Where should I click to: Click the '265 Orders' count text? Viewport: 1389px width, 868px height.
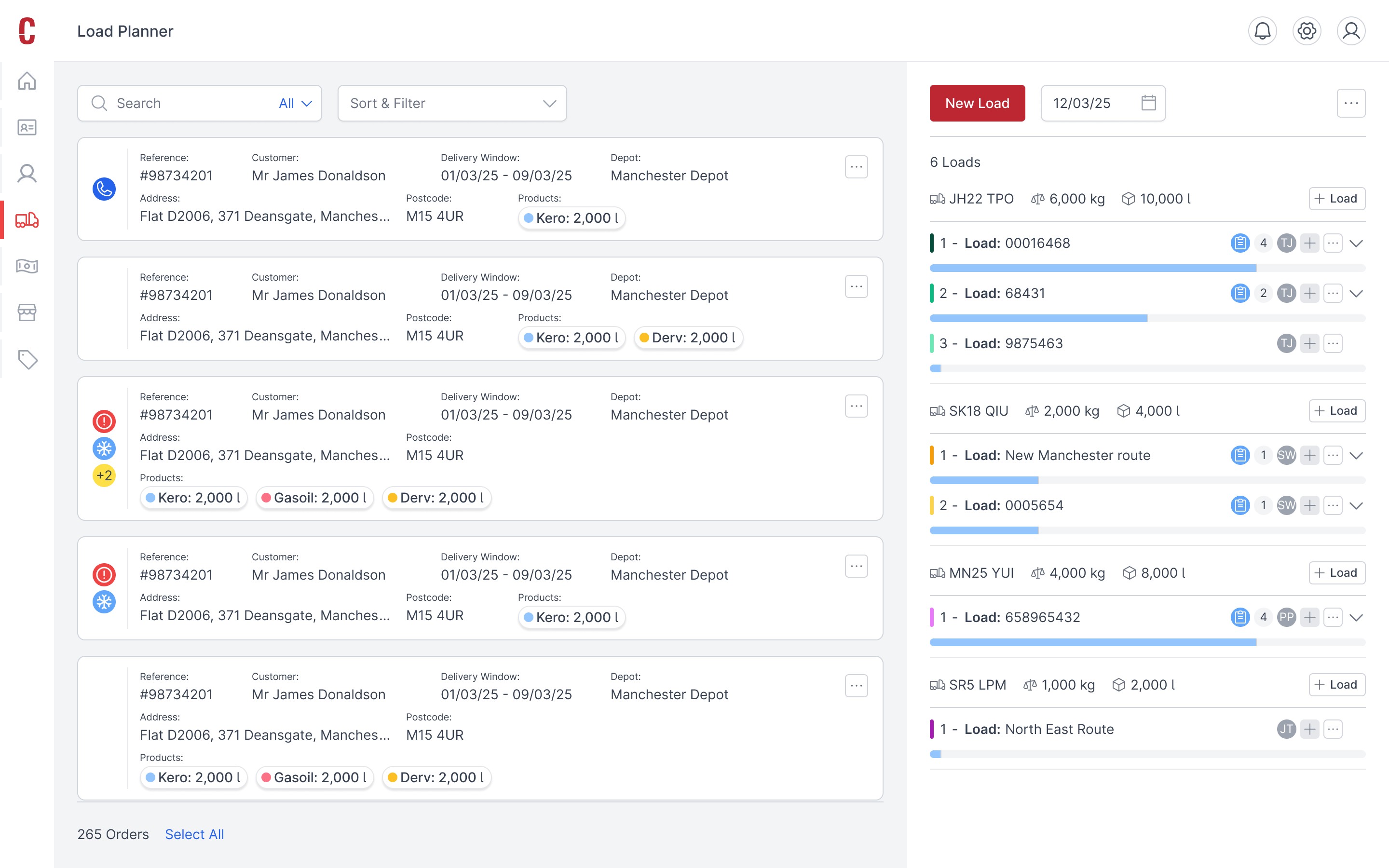pyautogui.click(x=113, y=834)
